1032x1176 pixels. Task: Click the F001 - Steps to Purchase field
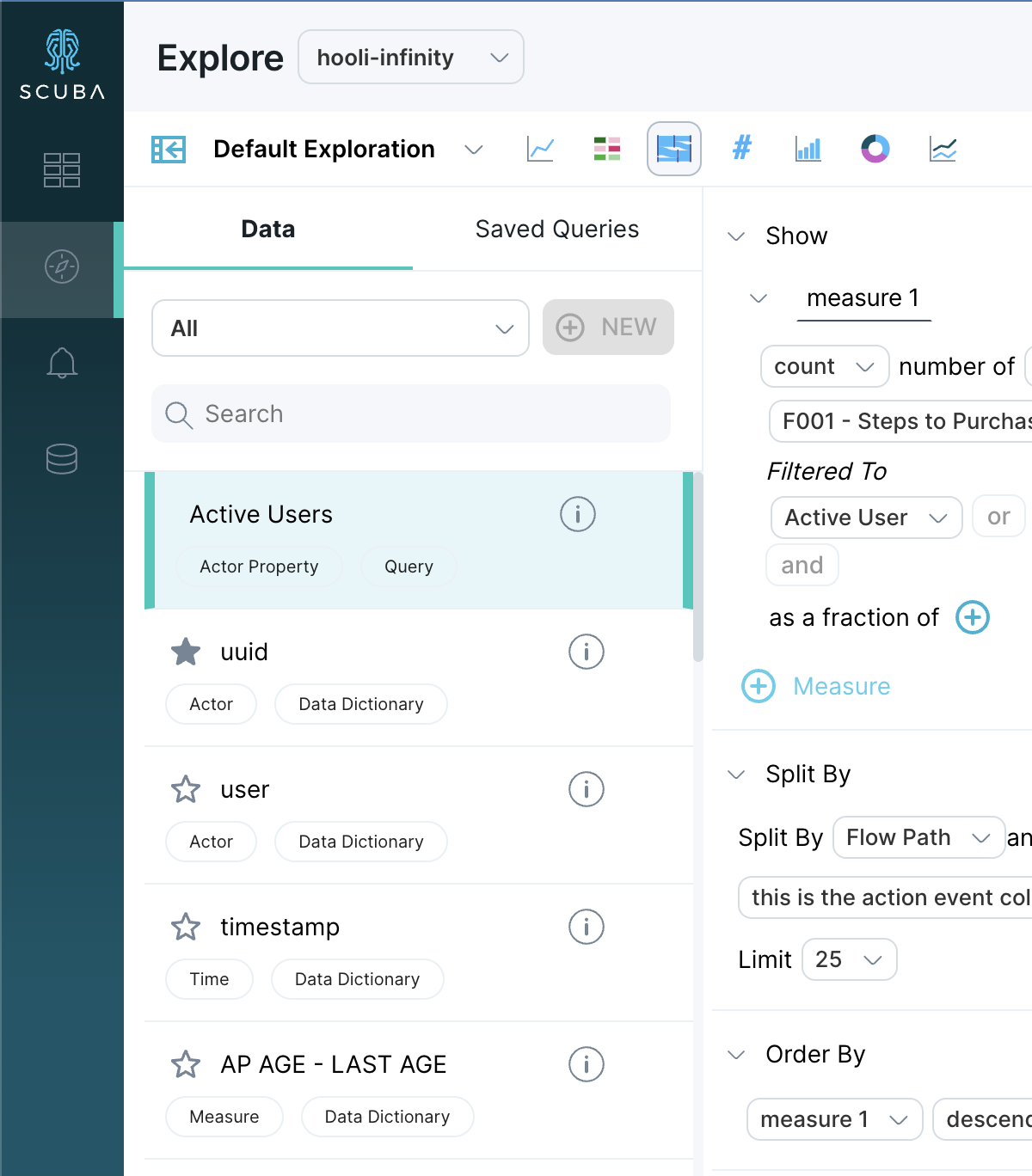[x=900, y=421]
